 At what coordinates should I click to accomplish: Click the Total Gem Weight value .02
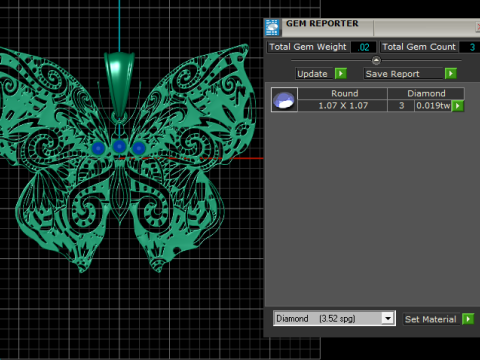pyautogui.click(x=363, y=47)
